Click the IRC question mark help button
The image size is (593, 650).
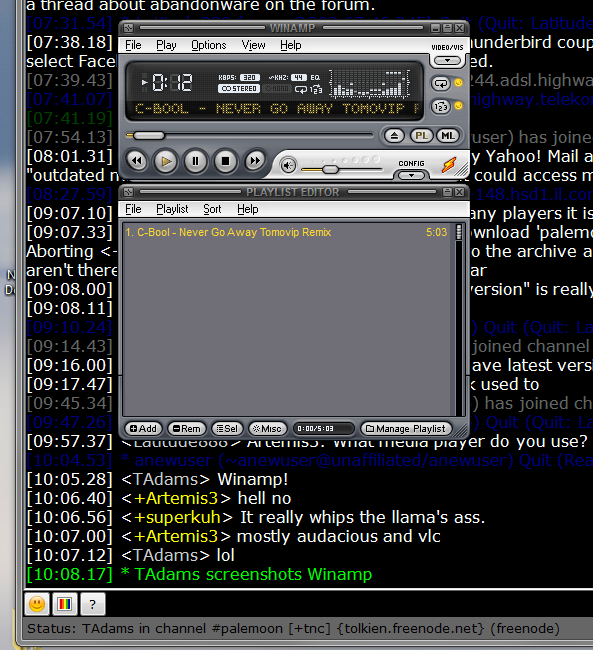[x=92, y=604]
